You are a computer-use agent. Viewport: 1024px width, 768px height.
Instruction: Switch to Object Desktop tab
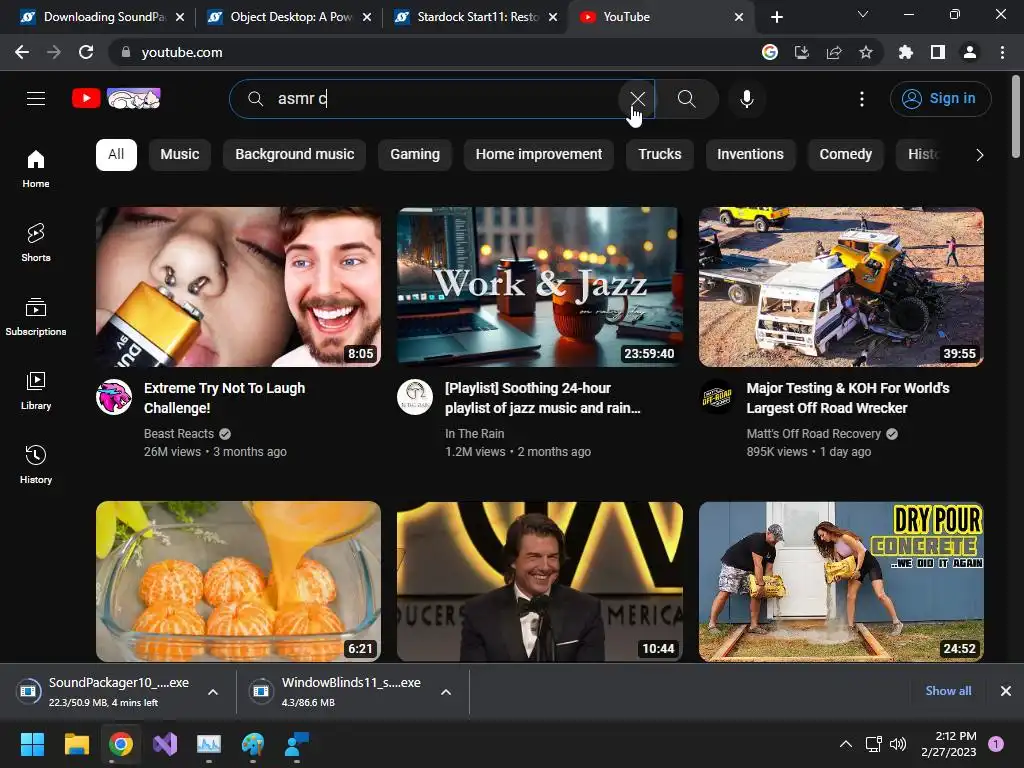(x=289, y=17)
